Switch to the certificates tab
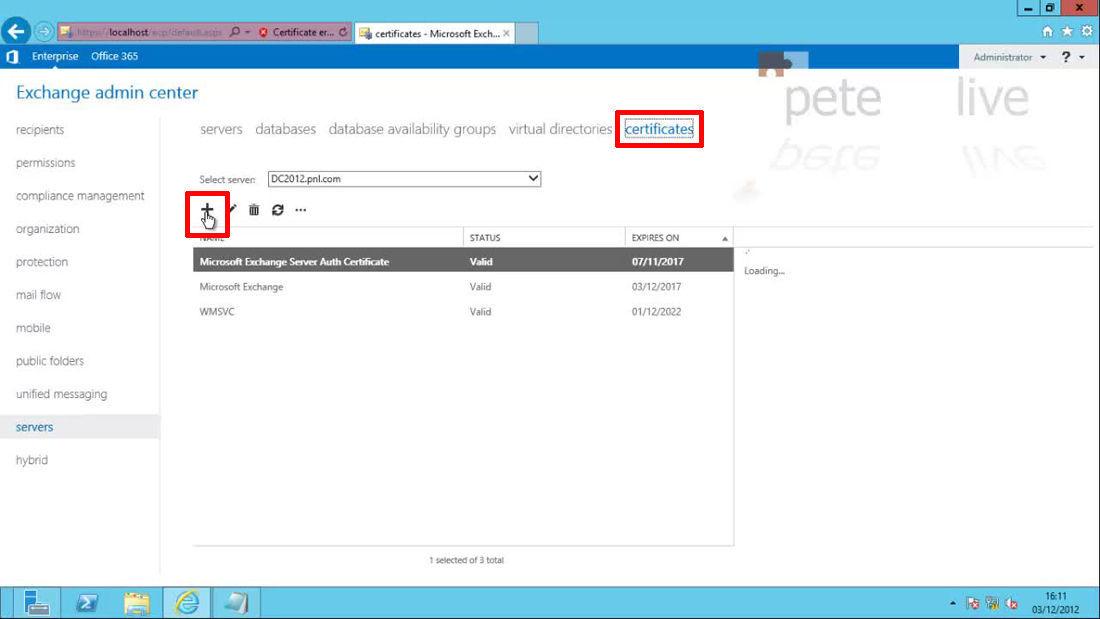1100x619 pixels. coord(659,129)
